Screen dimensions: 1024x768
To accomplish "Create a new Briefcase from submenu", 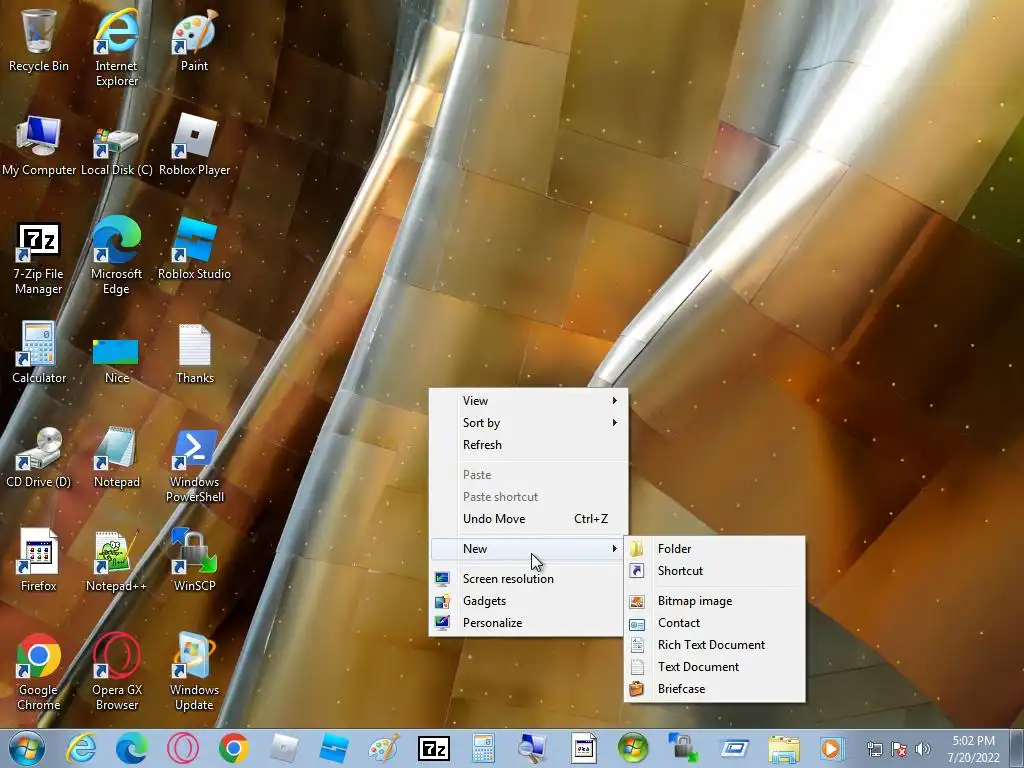I will pyautogui.click(x=714, y=689).
